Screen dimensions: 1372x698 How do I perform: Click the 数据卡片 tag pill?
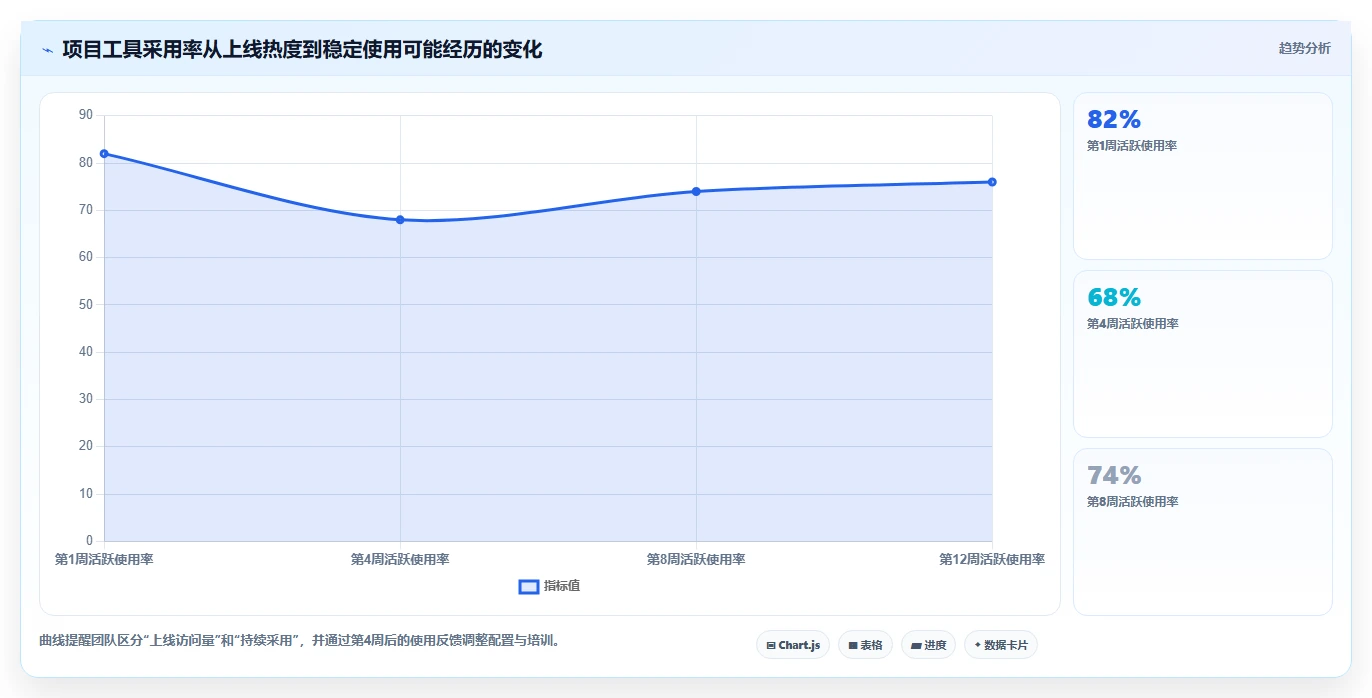click(1001, 645)
